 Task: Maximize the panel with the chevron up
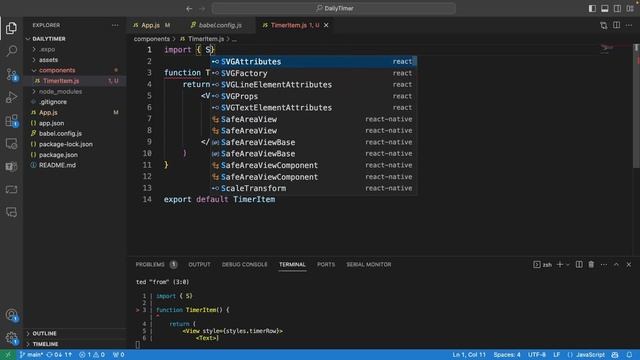(616, 264)
